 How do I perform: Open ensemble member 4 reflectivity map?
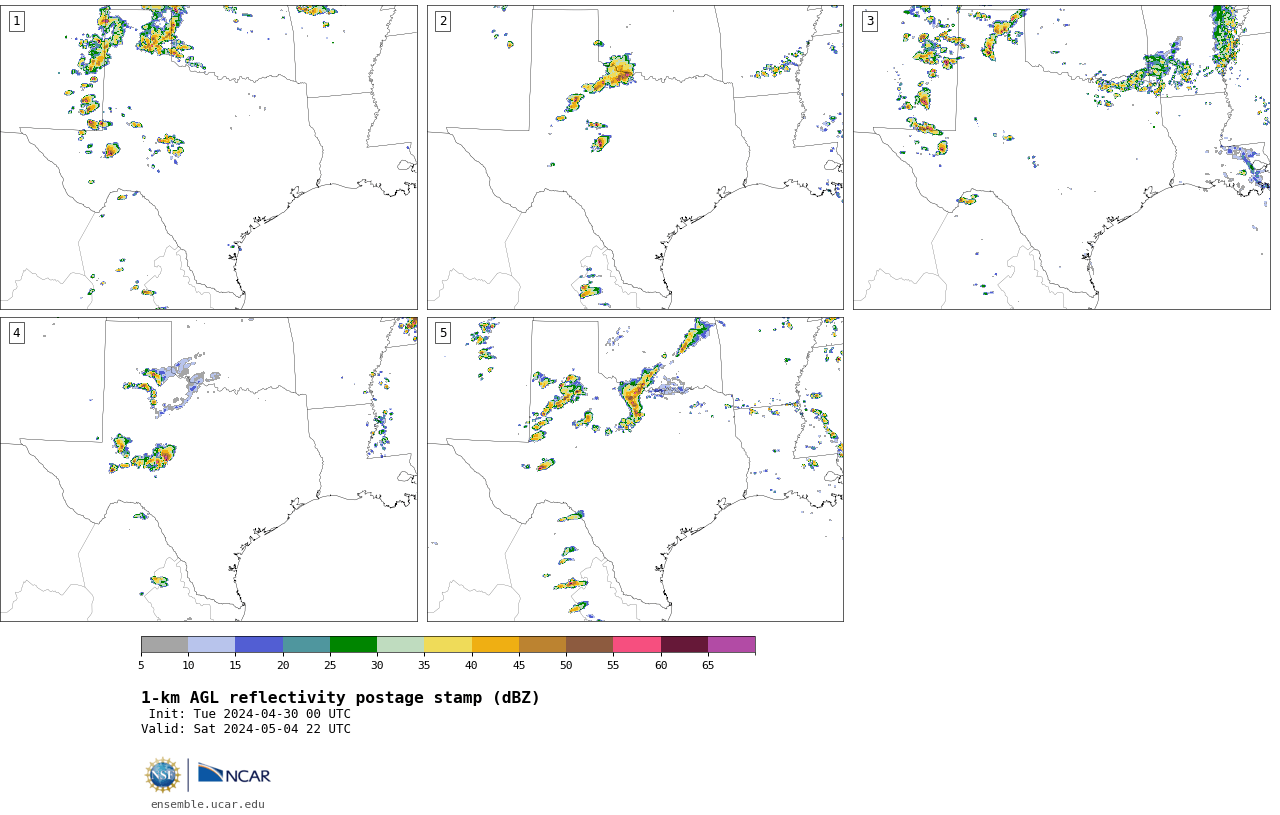[209, 470]
